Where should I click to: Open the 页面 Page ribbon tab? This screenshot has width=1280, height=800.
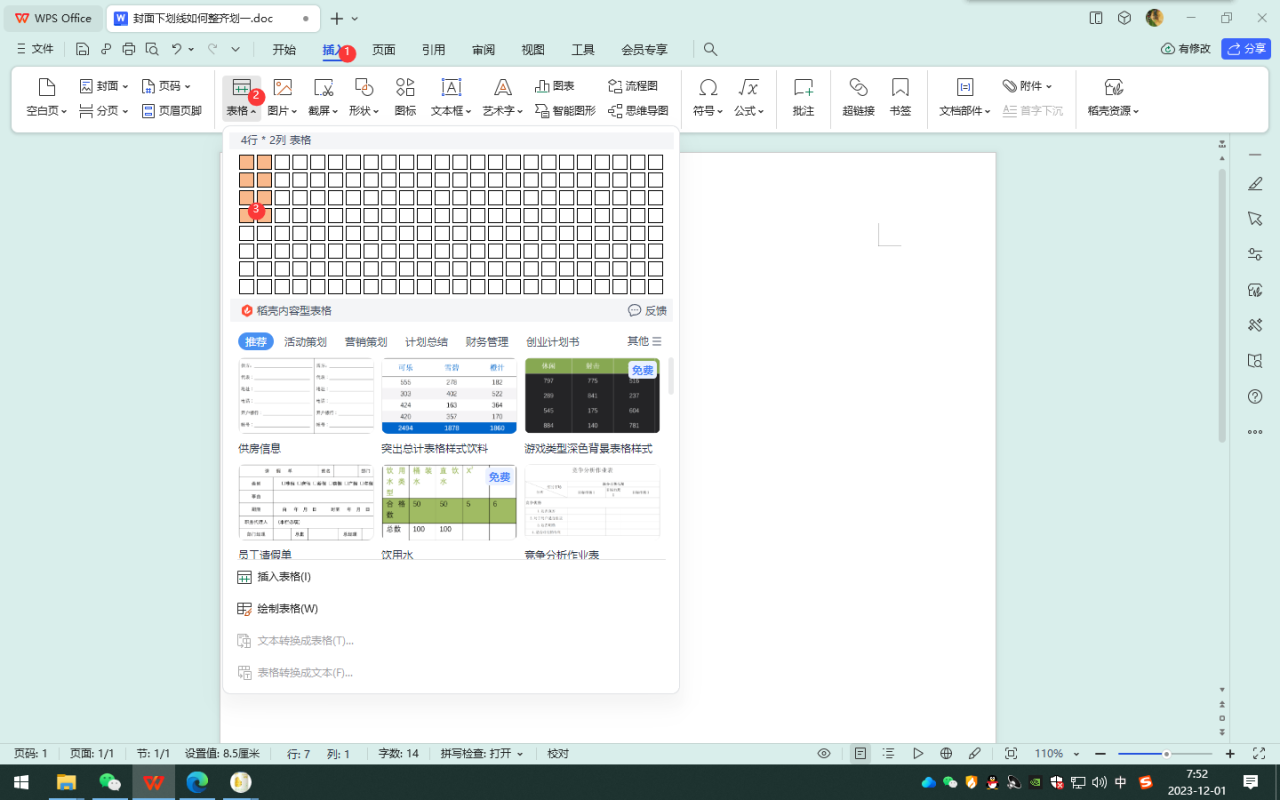(384, 49)
